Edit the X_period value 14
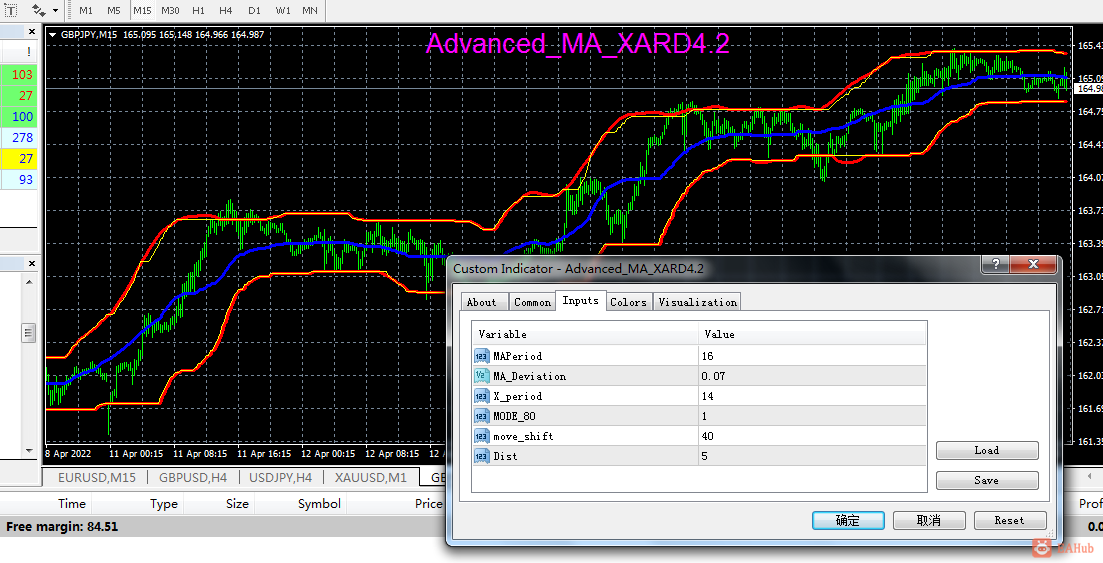The width and height of the screenshot is (1103, 563). pos(812,396)
